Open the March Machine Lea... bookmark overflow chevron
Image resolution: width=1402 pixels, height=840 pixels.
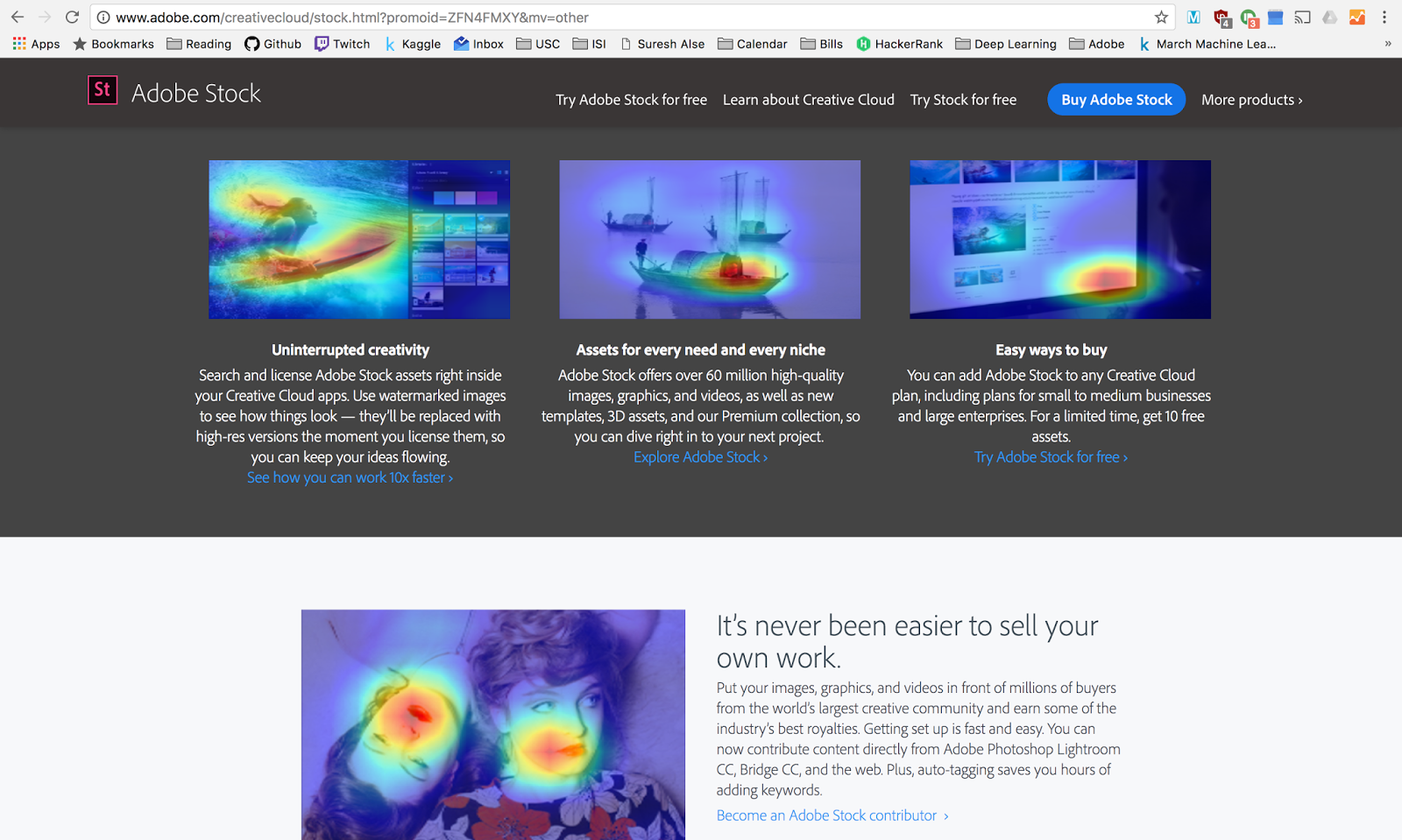tap(1386, 44)
